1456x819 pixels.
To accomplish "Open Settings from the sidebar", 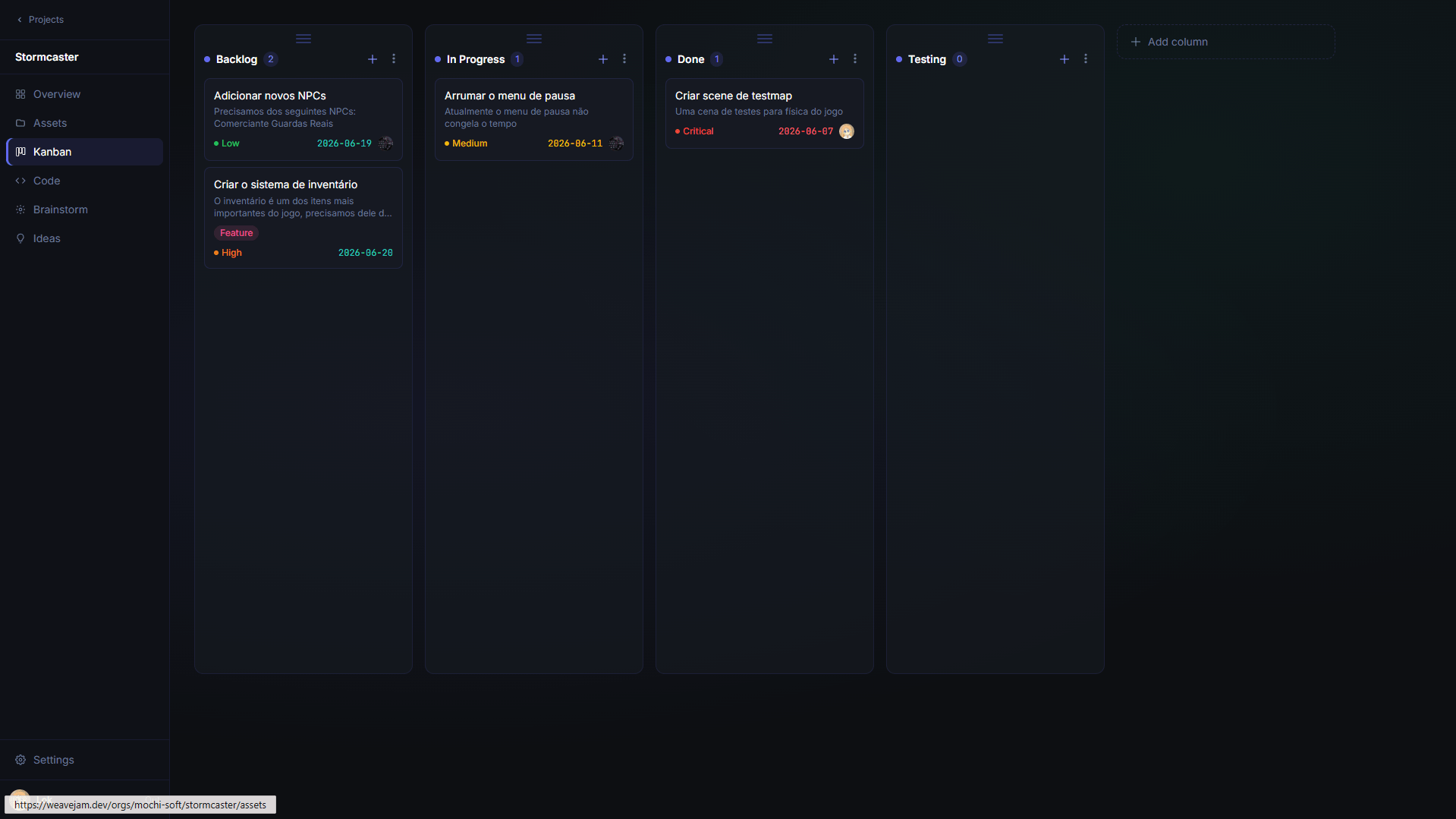I will point(84,760).
